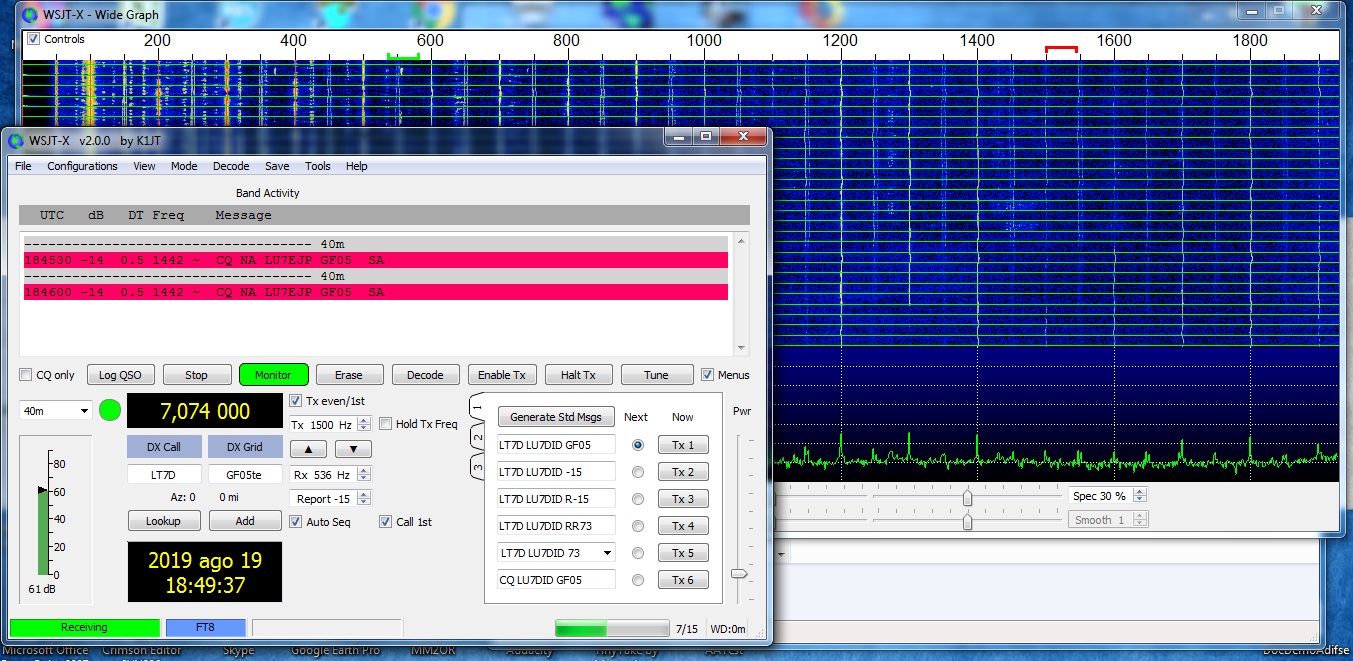
Task: Open the Configurations menu
Action: (82, 166)
